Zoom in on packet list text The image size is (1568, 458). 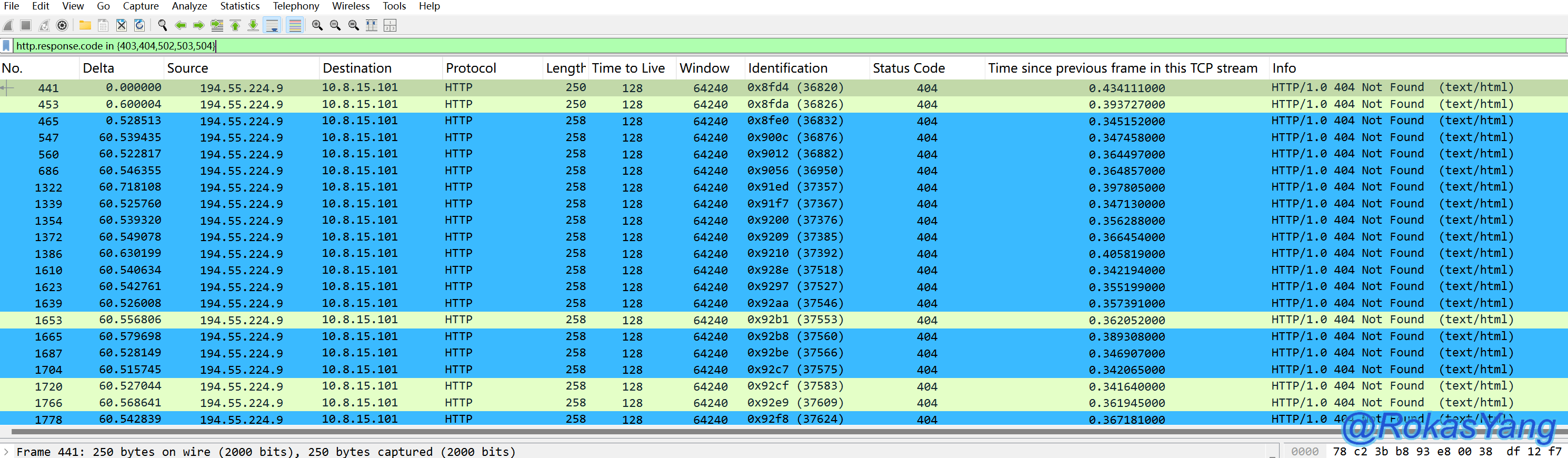click(317, 25)
